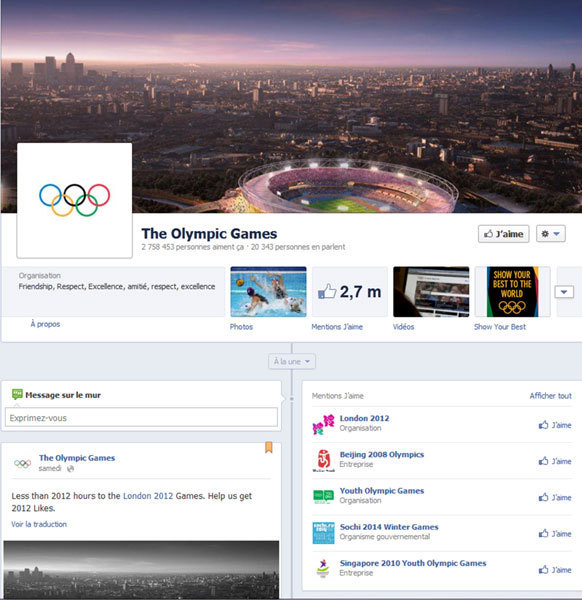Open the black-and-white skyline post photo

coord(141,569)
